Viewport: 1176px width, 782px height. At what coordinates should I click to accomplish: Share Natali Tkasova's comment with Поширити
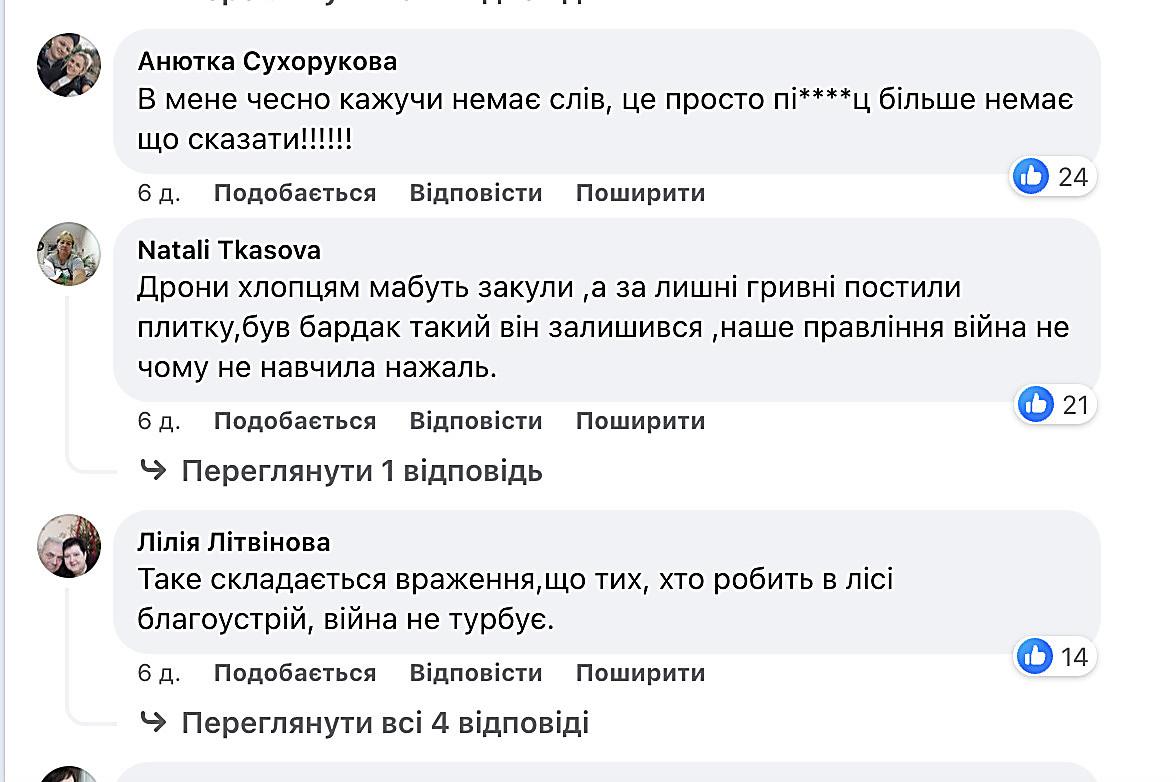(640, 421)
